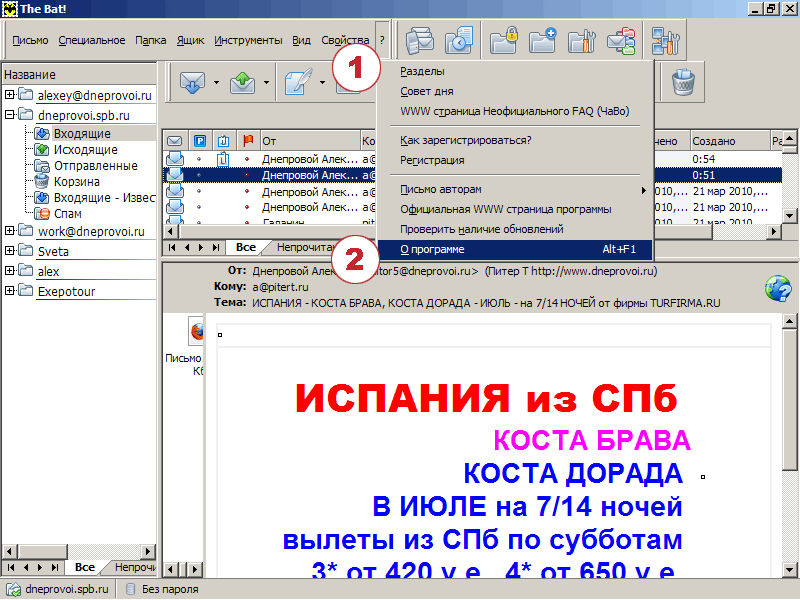Expand the work@dneprovoi.ru account node
Screen dimensions: 800x600
[x=10, y=231]
